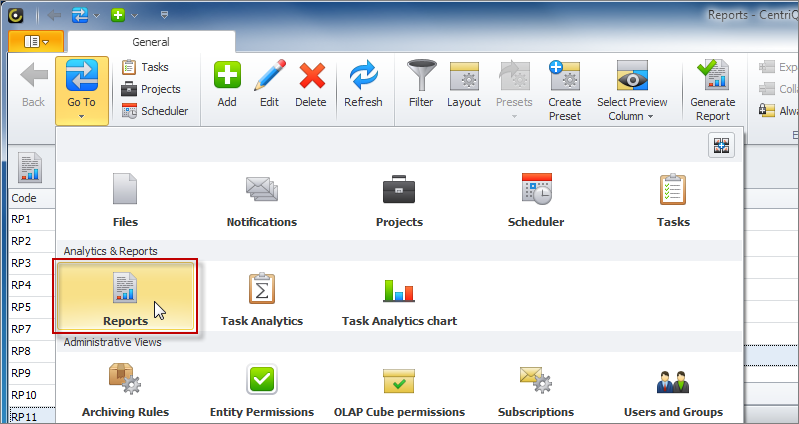Click quick access back arrow in title bar
The width and height of the screenshot is (799, 424).
click(x=54, y=15)
